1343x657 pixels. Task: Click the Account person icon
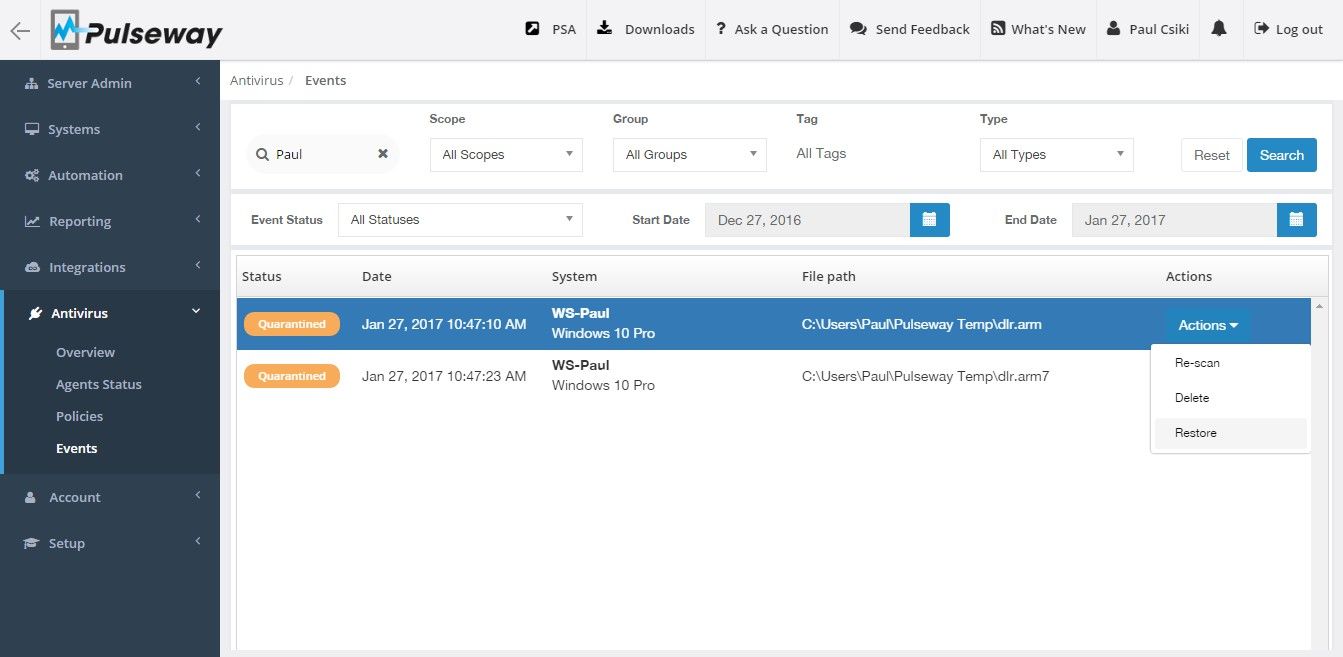coord(30,497)
